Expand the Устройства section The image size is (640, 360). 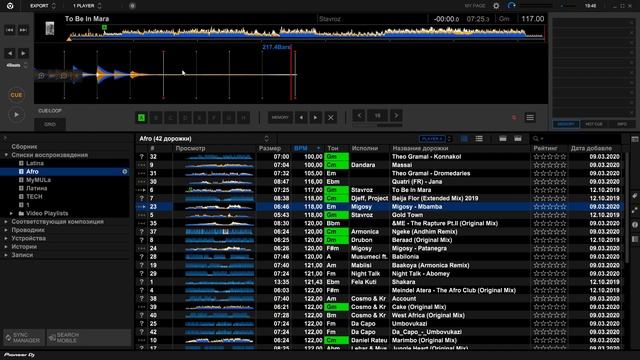tap(6, 238)
